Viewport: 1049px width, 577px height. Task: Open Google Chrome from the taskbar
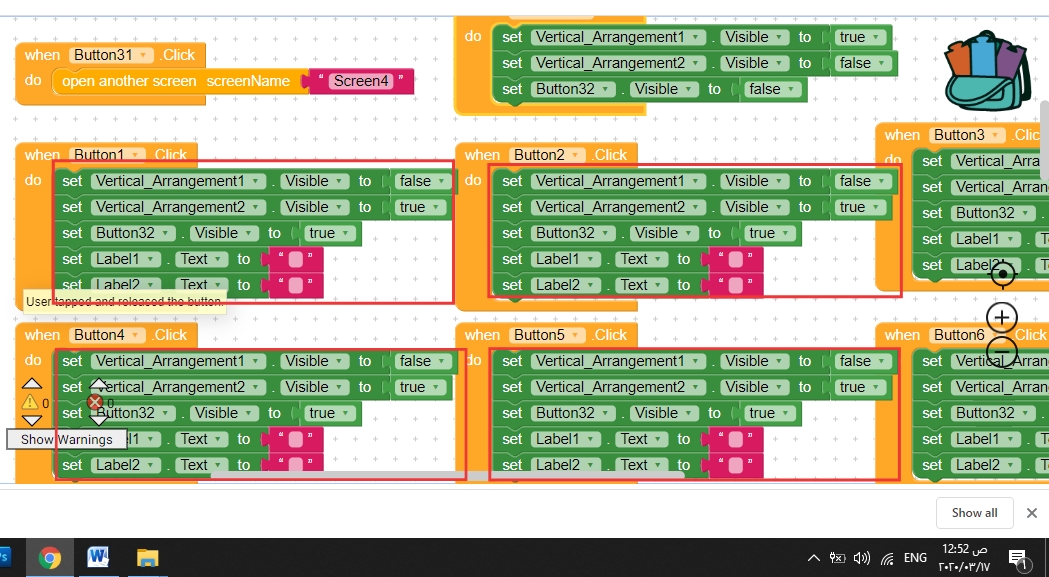(x=50, y=558)
